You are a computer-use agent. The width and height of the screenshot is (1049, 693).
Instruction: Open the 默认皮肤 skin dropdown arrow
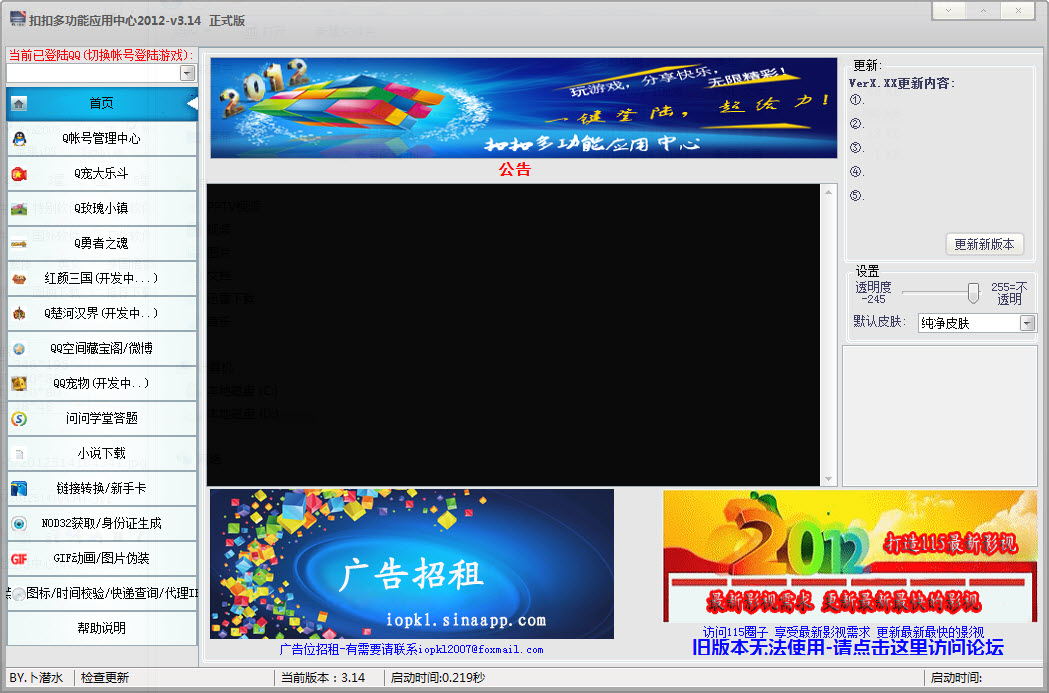(1027, 323)
